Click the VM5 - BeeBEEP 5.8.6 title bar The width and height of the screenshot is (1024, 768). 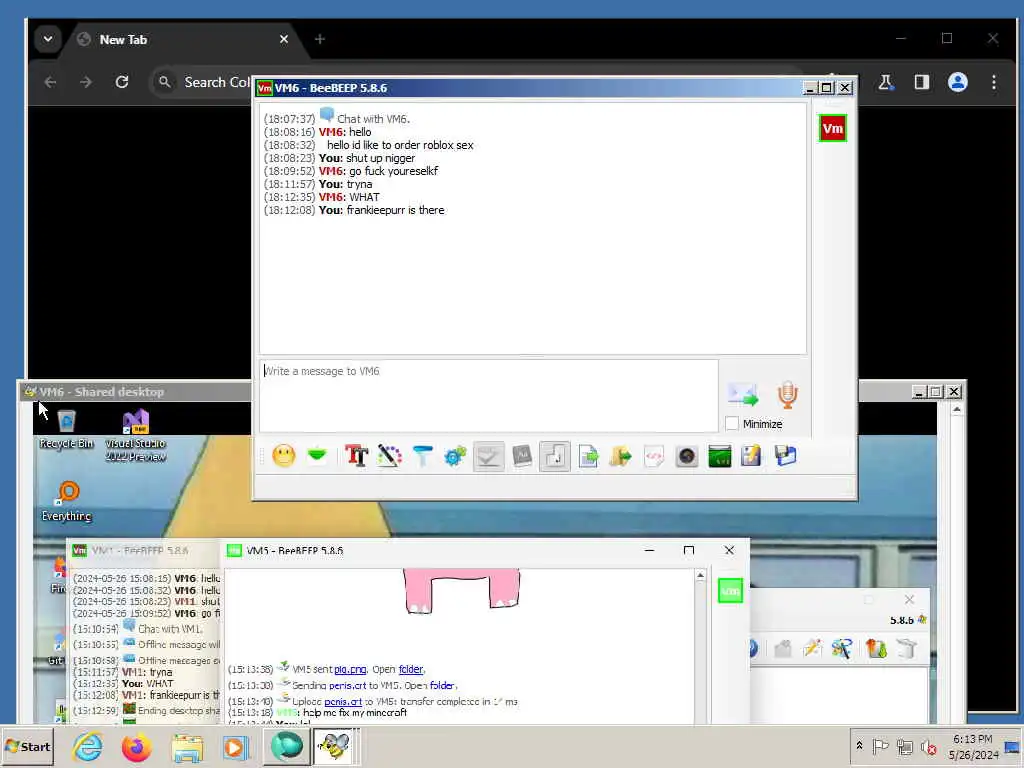[431, 551]
